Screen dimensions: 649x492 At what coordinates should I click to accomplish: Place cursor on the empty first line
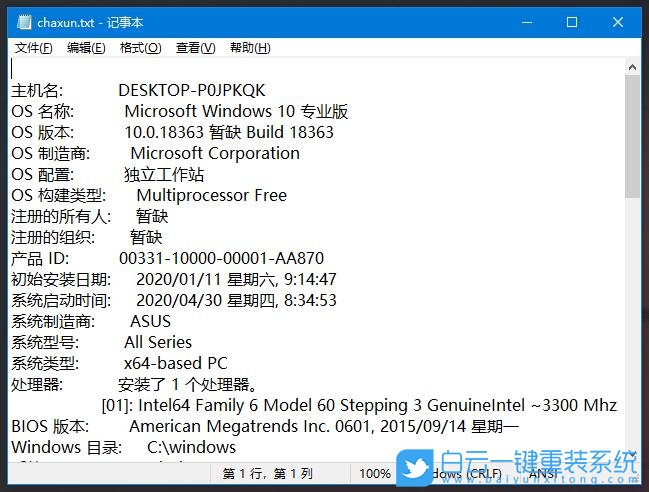tap(315, 69)
